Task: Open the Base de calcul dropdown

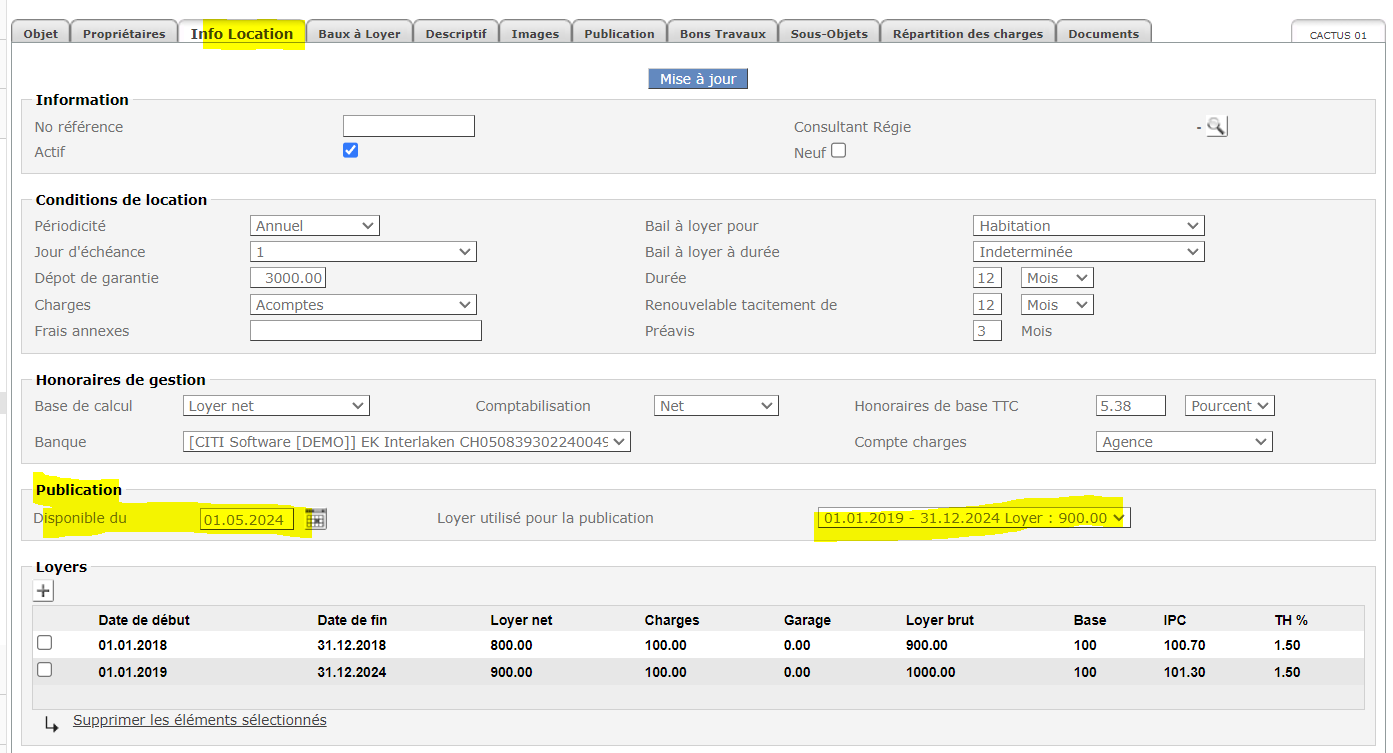Action: coord(277,406)
